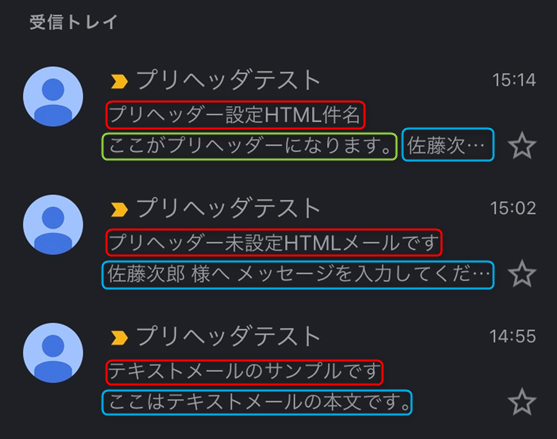Star the 14:55 テキストメール email
557x439 pixels.
pyautogui.click(x=522, y=402)
